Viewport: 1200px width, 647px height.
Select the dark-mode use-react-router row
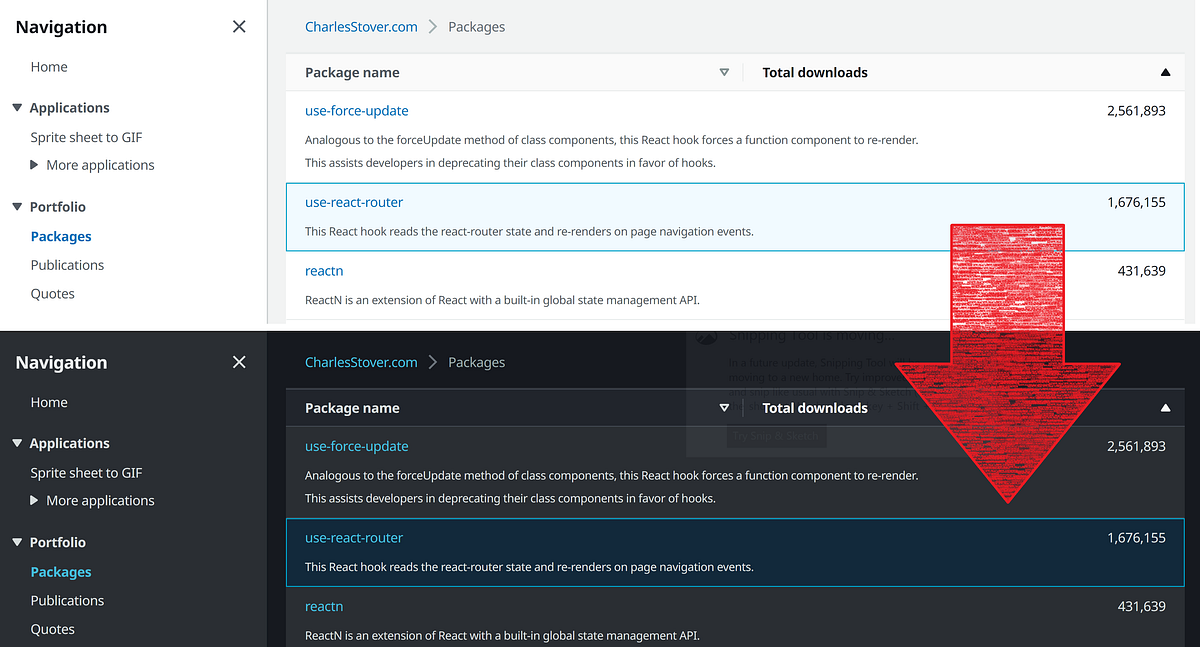pos(700,552)
